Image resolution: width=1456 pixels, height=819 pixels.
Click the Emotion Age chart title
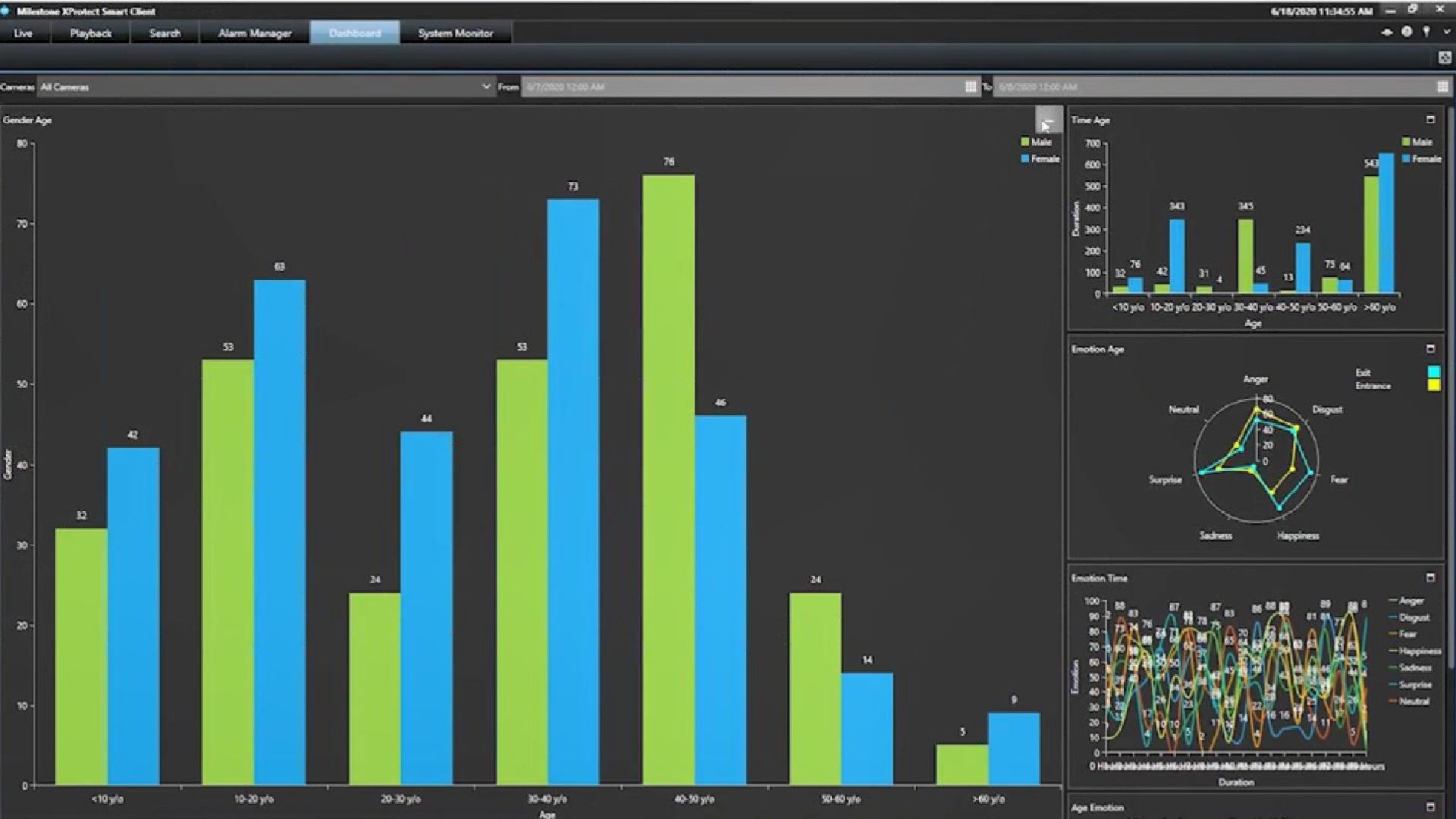click(1097, 349)
